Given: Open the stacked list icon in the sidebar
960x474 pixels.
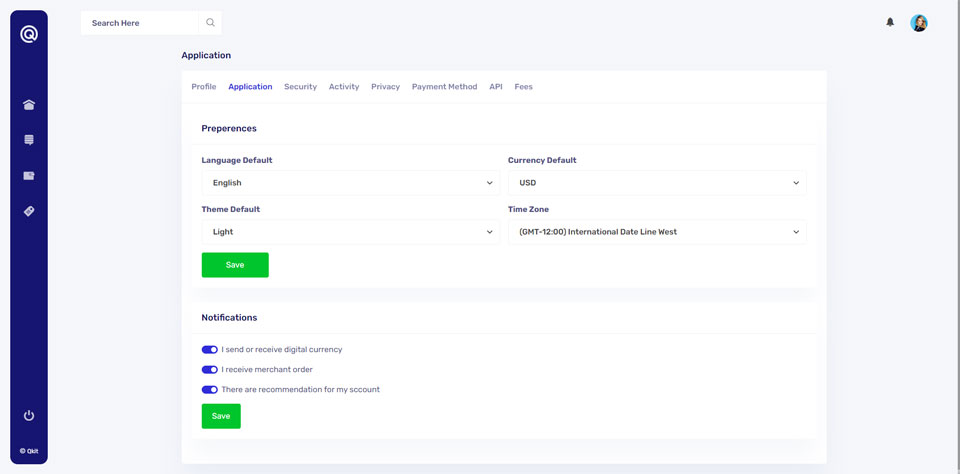Looking at the screenshot, I should point(29,140).
